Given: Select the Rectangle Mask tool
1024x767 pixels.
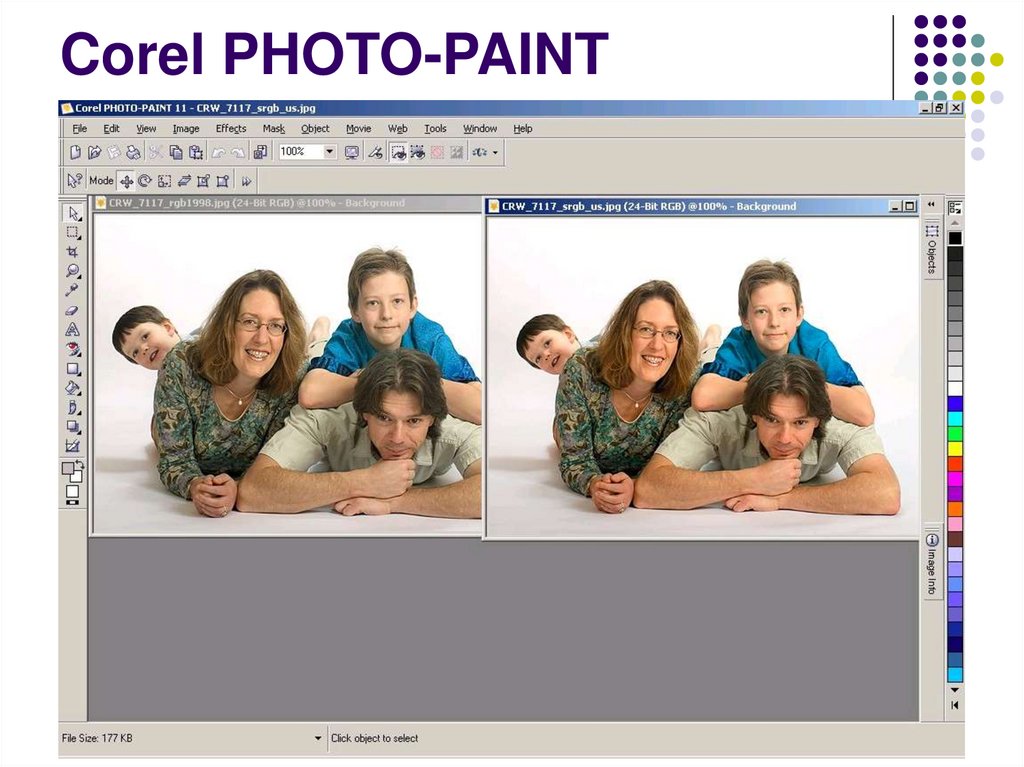Looking at the screenshot, I should 73,233.
